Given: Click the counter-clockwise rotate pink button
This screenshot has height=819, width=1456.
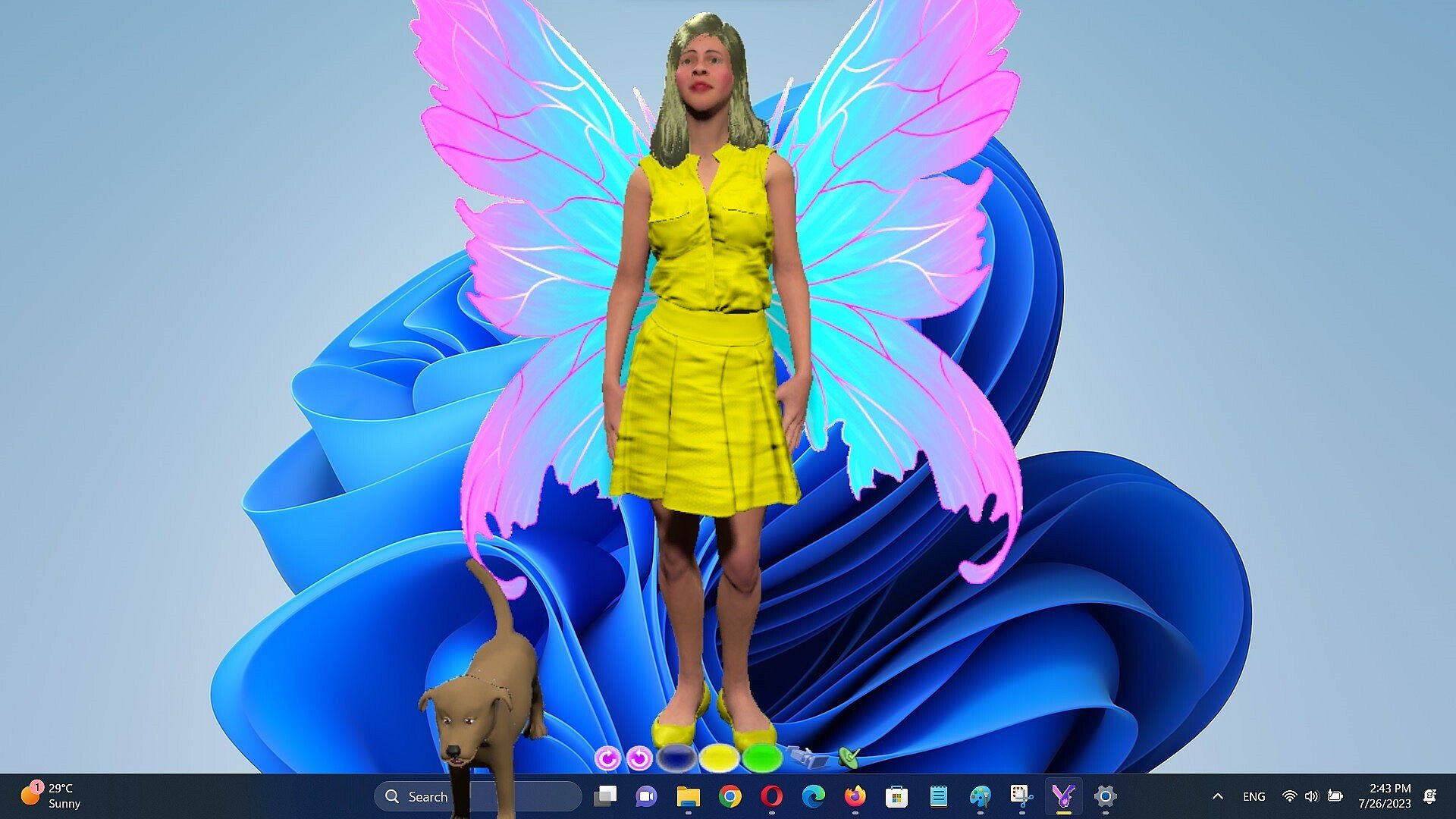Looking at the screenshot, I should 639,758.
